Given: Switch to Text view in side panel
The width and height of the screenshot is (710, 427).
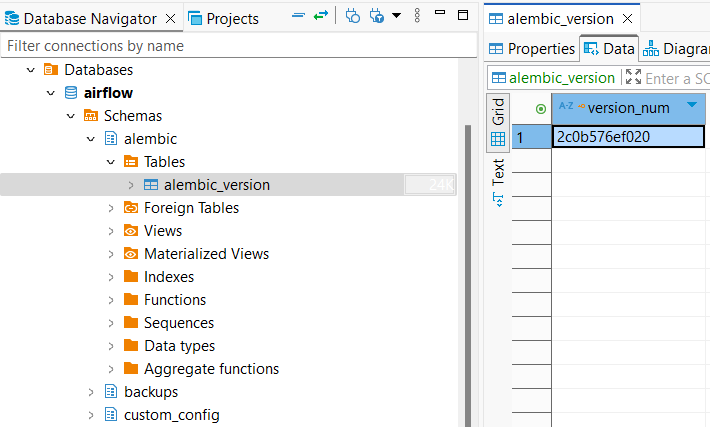Looking at the screenshot, I should click(497, 182).
